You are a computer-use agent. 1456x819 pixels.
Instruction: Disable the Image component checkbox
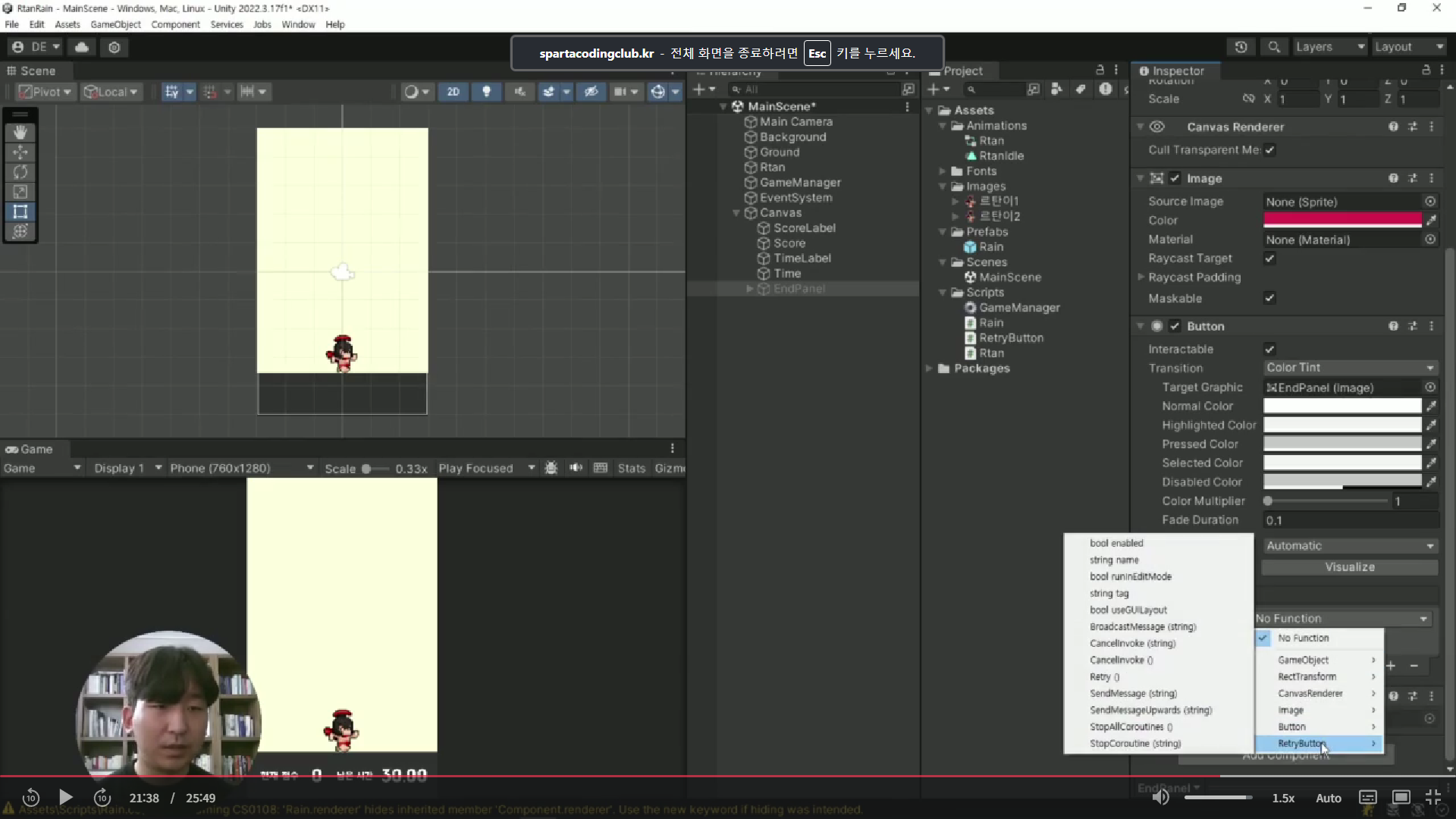coord(1175,178)
